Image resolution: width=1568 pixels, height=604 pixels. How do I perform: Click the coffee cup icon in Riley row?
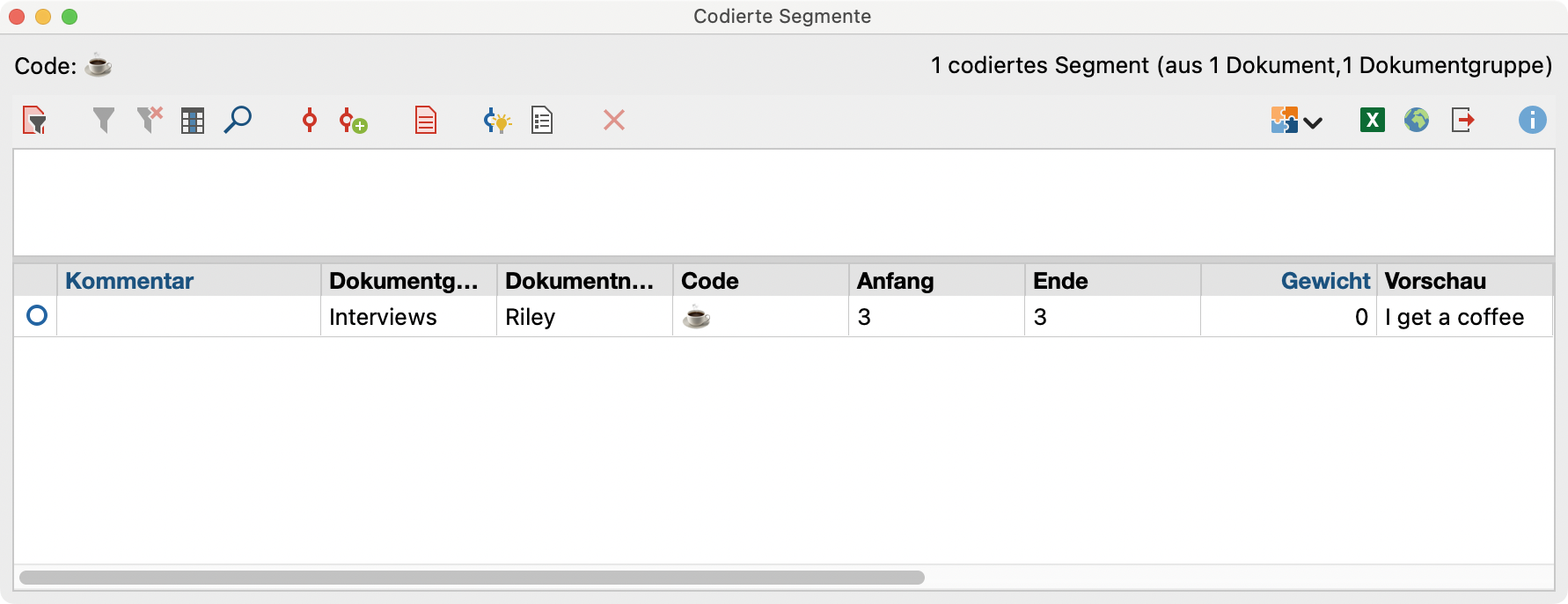click(696, 317)
